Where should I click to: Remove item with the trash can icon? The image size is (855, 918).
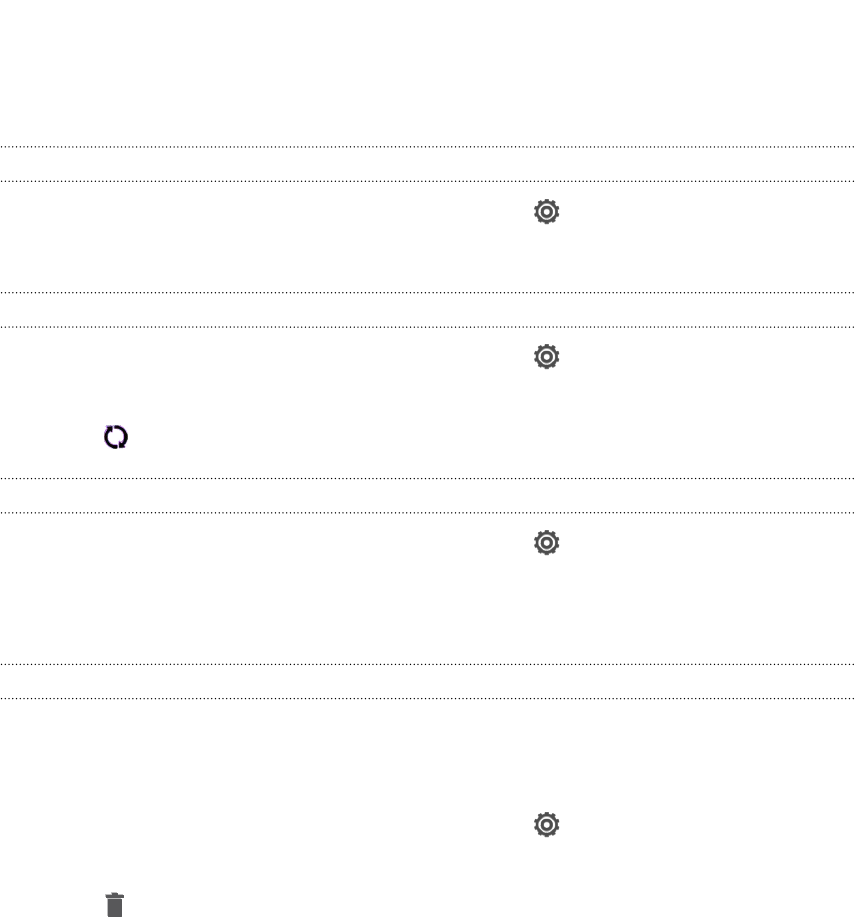[x=115, y=905]
